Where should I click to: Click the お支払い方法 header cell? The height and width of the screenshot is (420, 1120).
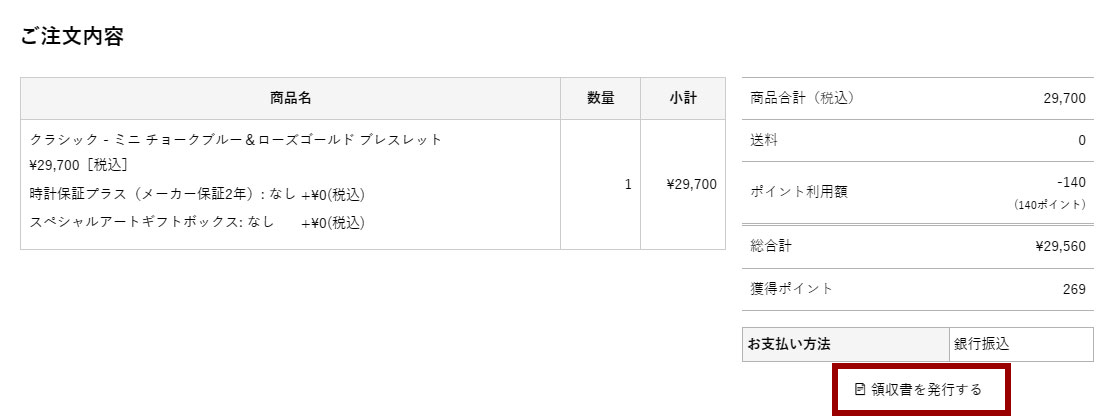(x=789, y=344)
